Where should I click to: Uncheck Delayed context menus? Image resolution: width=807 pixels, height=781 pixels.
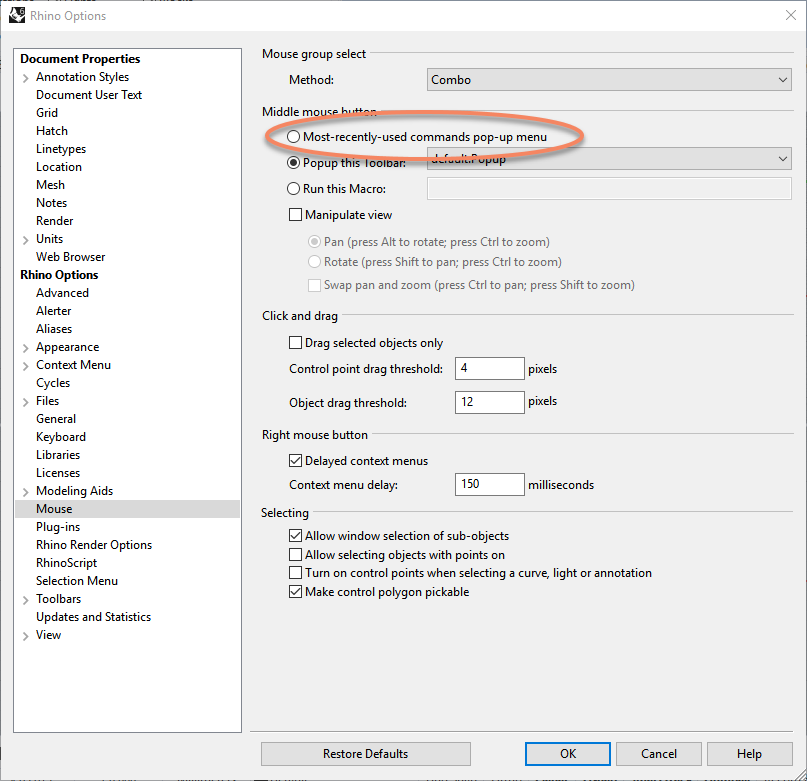click(x=295, y=460)
